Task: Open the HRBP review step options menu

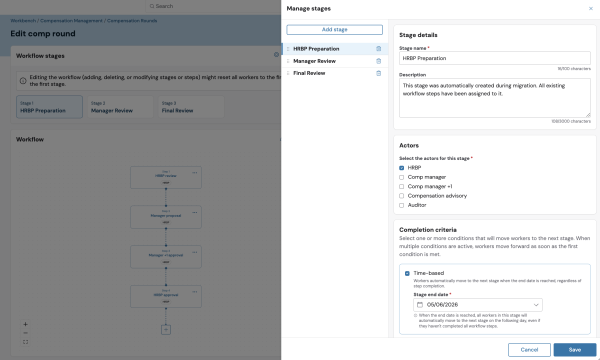Action: pyautogui.click(x=195, y=173)
